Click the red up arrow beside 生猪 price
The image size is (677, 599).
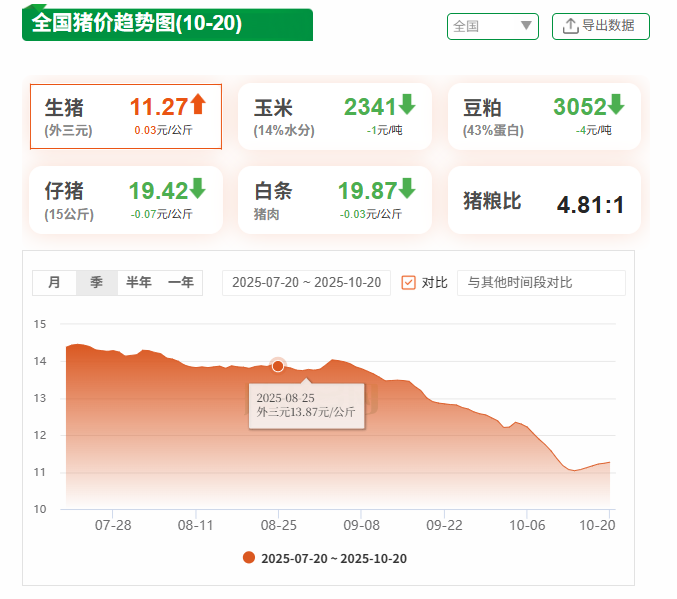198,104
